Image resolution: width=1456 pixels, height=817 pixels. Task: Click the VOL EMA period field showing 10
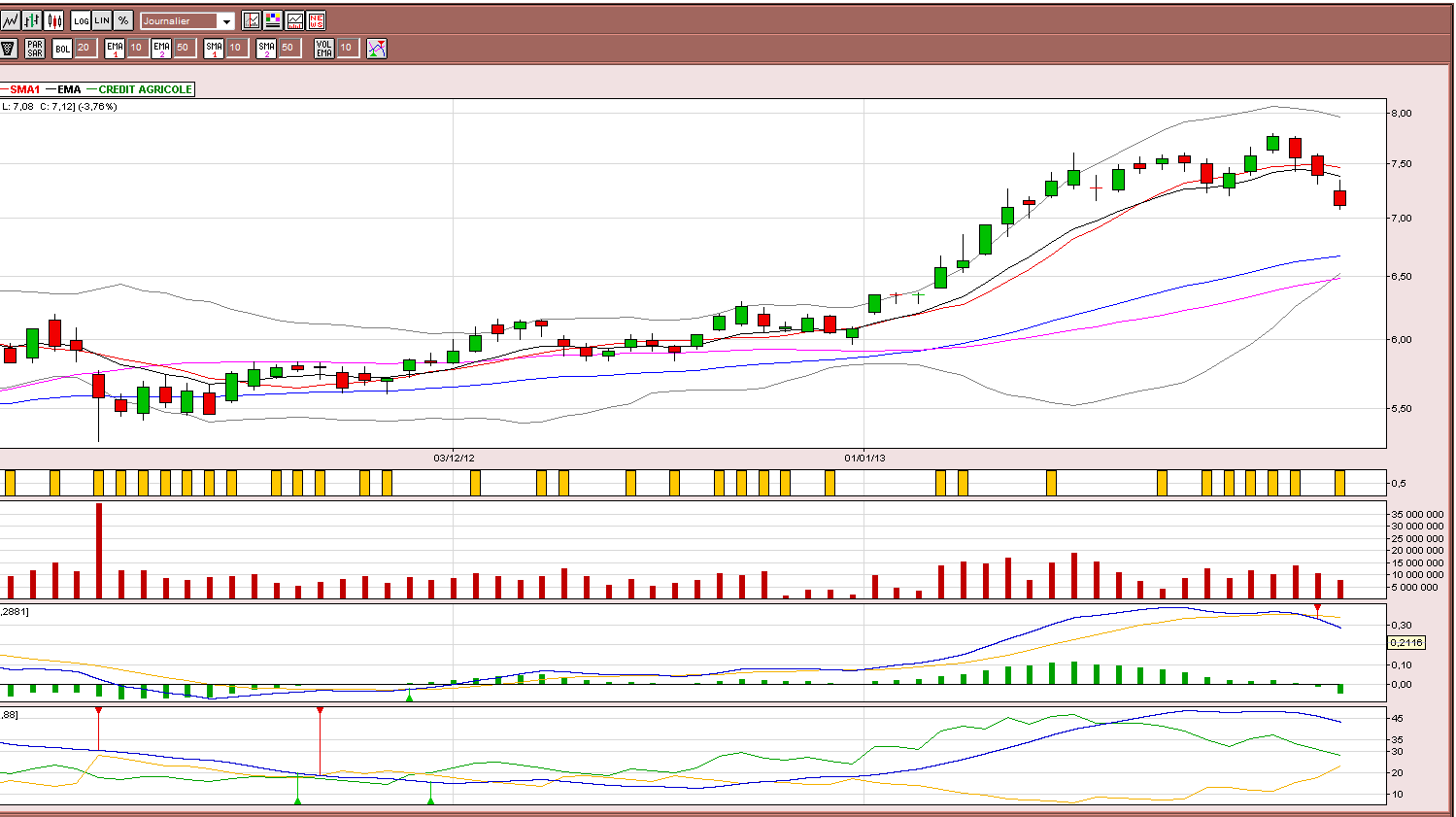(347, 48)
